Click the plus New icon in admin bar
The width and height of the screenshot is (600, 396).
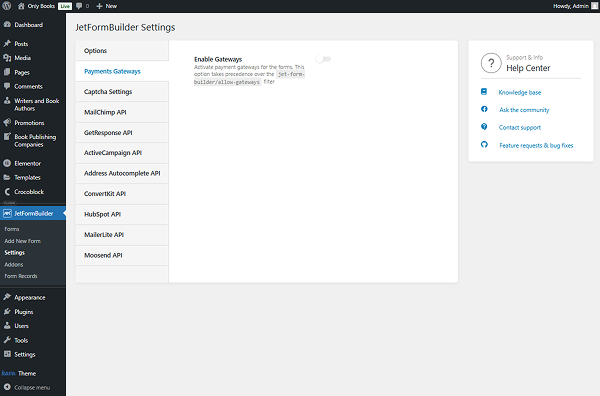pyautogui.click(x=99, y=6)
